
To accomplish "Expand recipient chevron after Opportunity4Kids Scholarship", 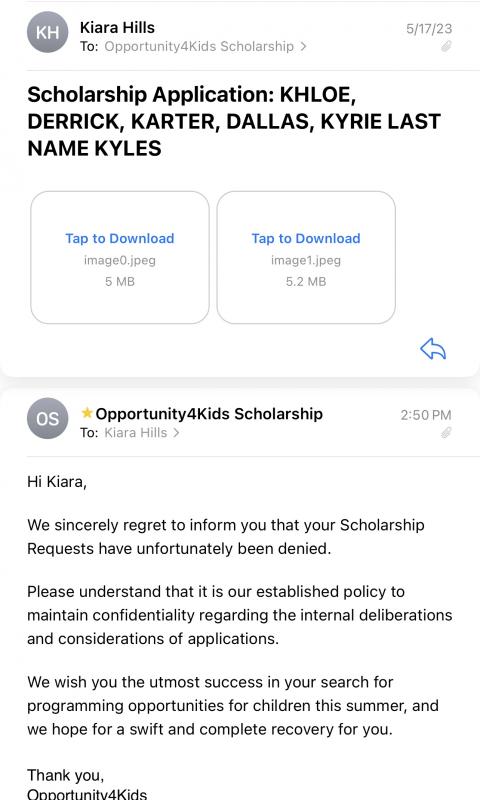I will pos(304,46).
